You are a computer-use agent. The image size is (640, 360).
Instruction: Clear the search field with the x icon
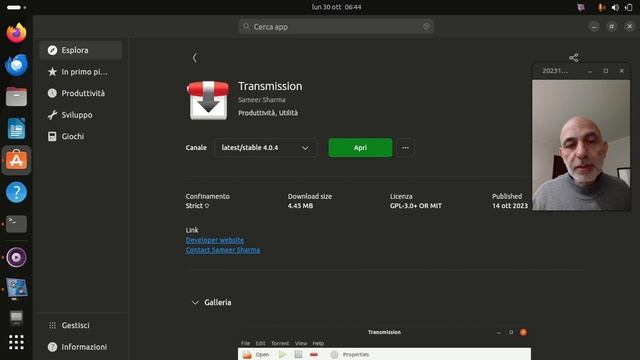coord(426,27)
